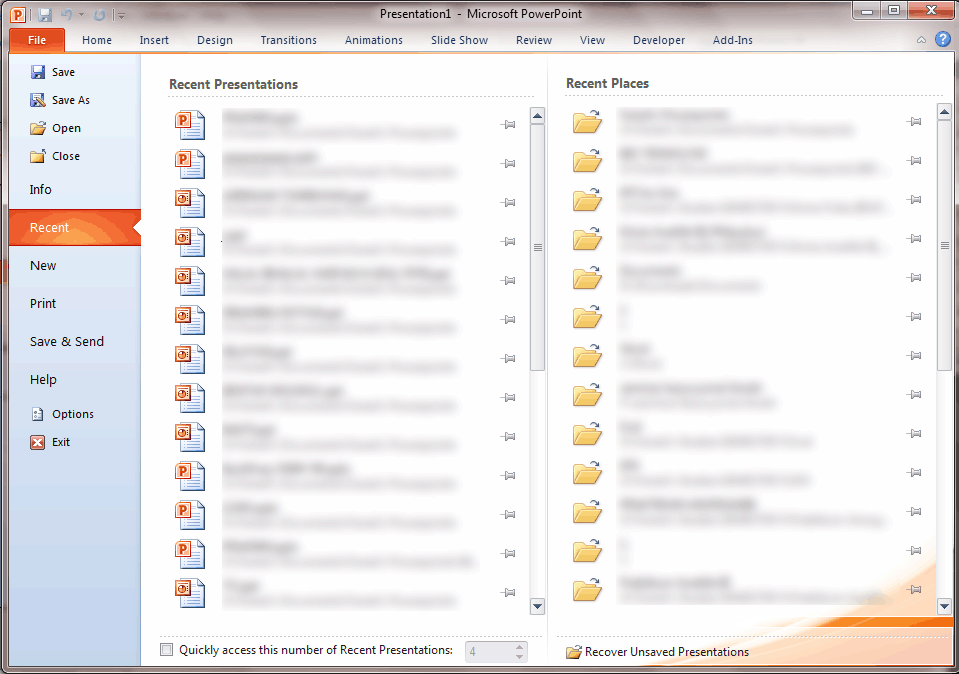959x674 pixels.
Task: Increase the recent presentations count with the up stepper
Action: coord(519,647)
